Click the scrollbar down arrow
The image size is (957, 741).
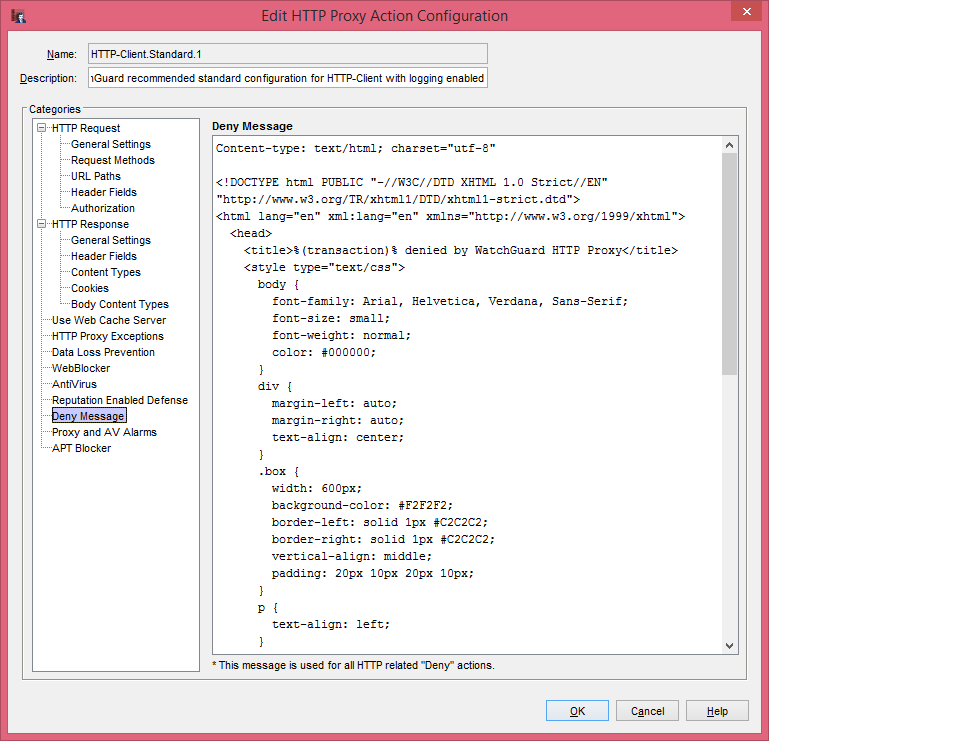point(729,645)
